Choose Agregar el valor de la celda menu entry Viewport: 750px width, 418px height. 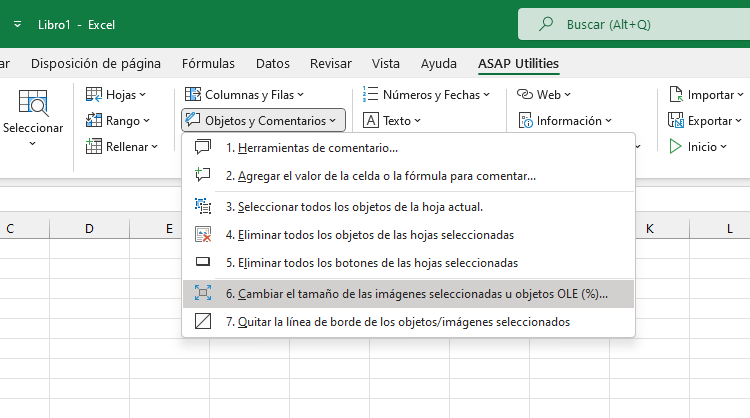[408, 176]
